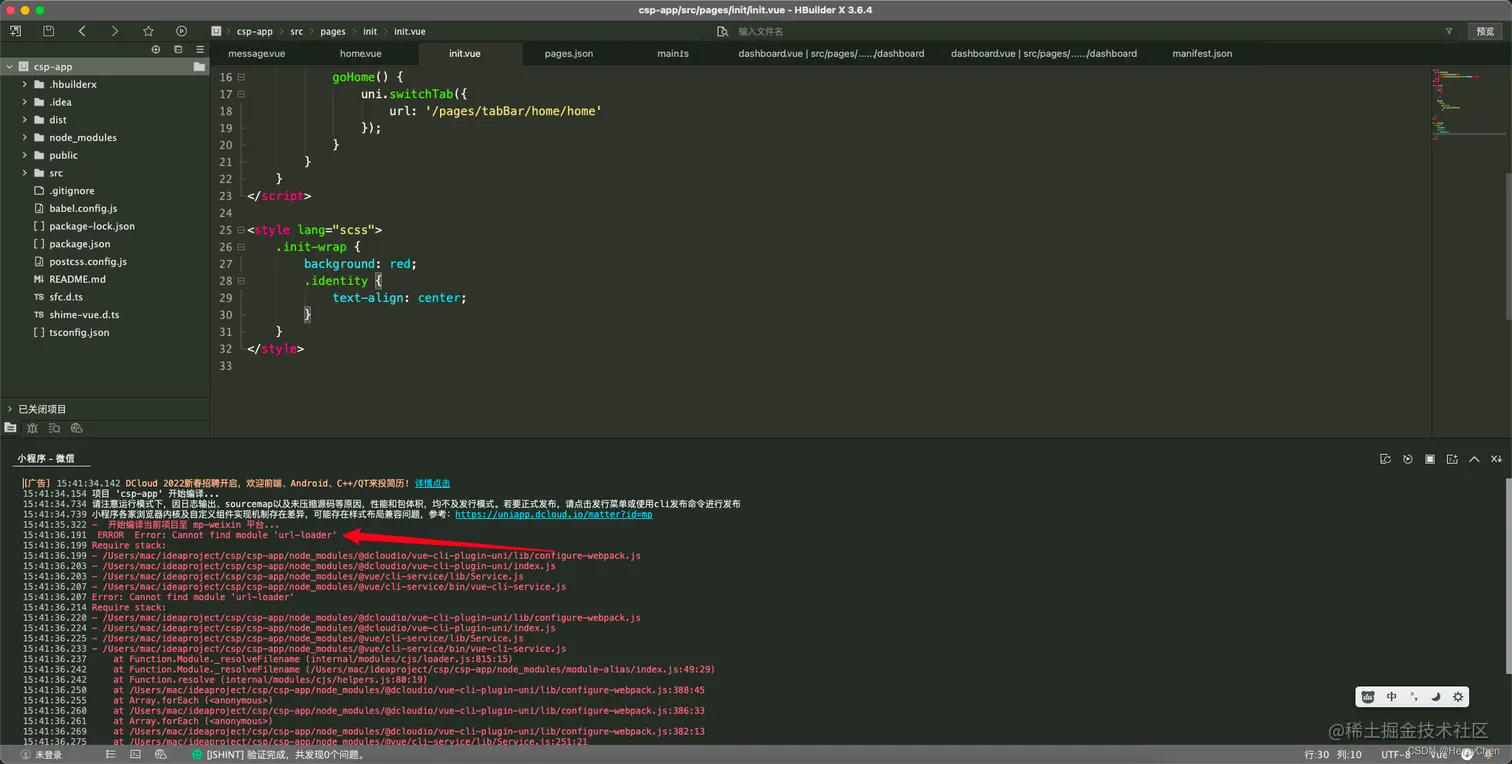Select the 小程序 - 微信 console tab
The image size is (1512, 764).
click(45, 458)
